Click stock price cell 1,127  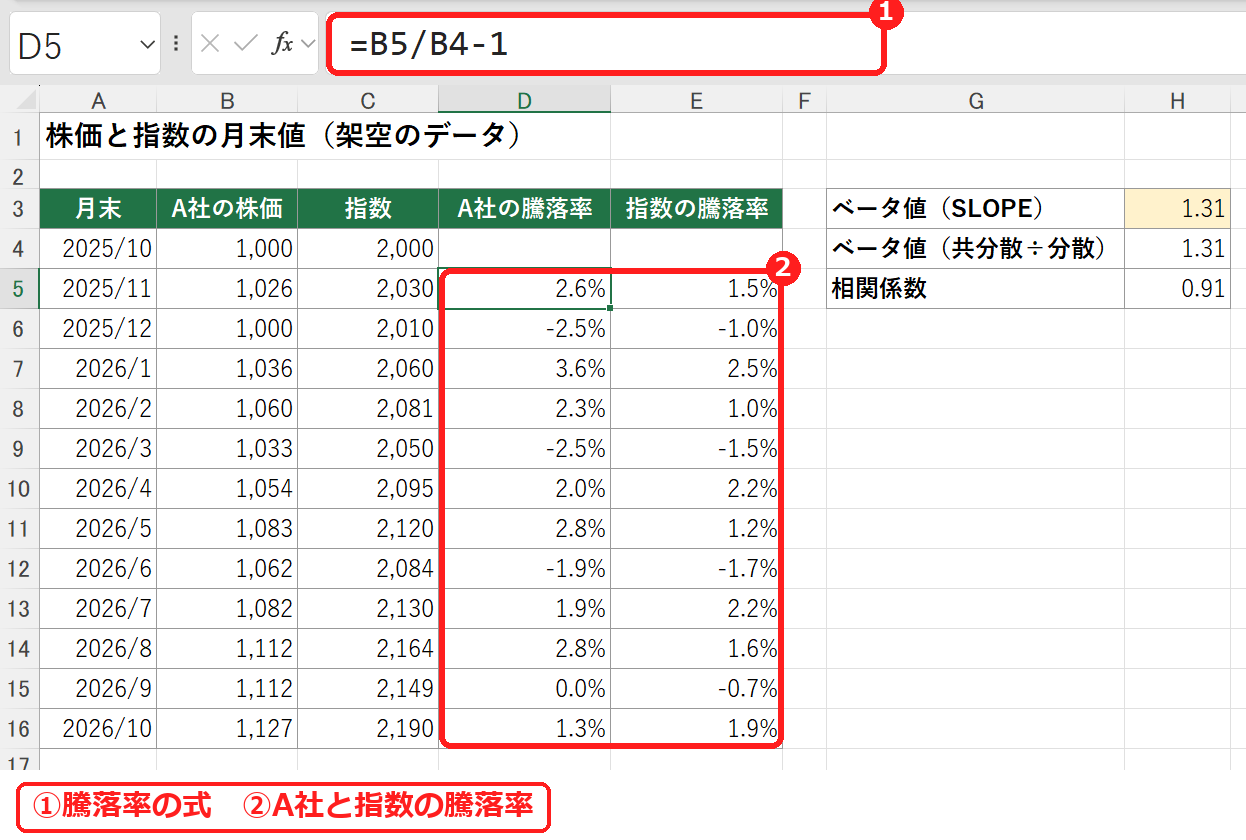(227, 729)
